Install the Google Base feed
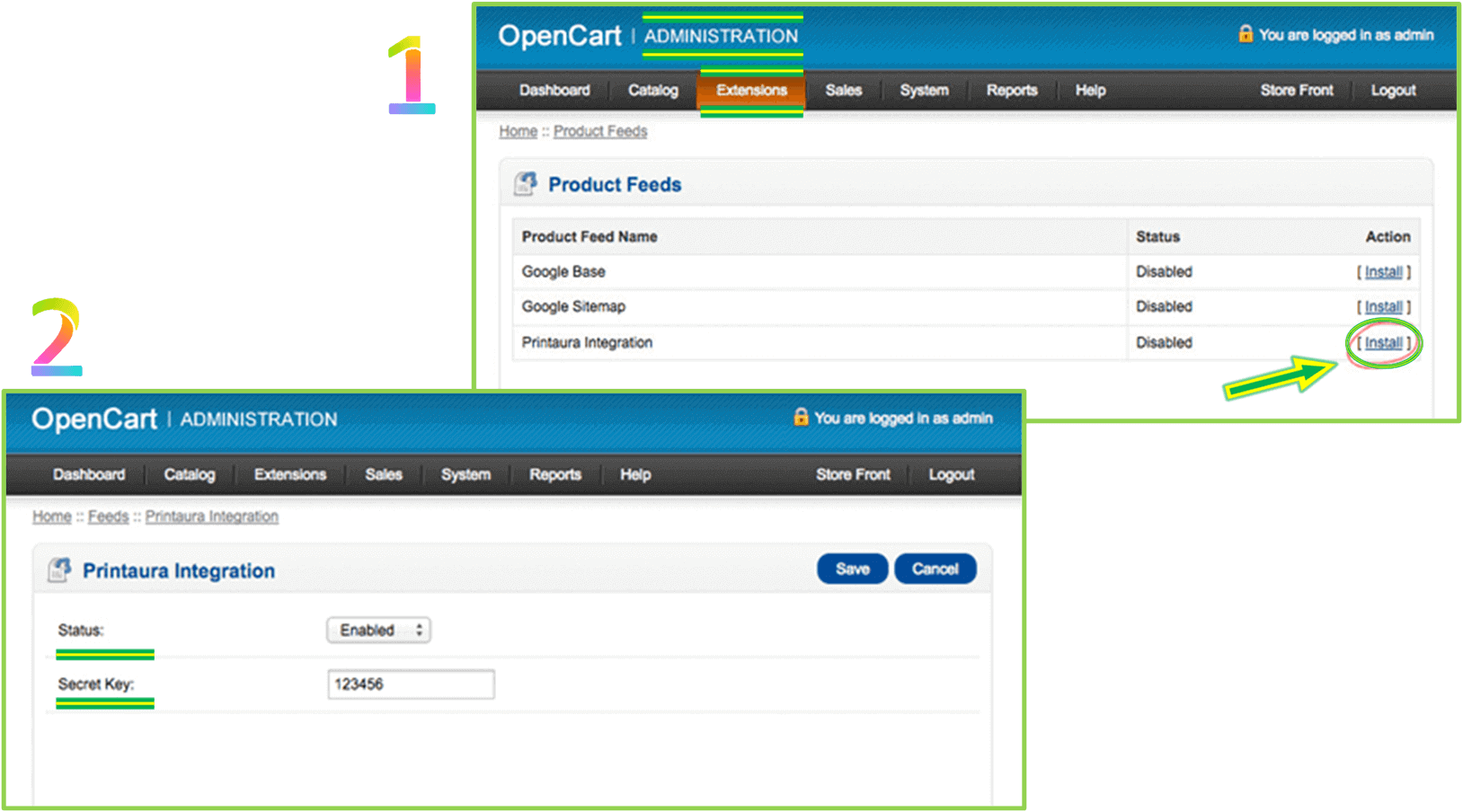1463x812 pixels. pos(1384,271)
